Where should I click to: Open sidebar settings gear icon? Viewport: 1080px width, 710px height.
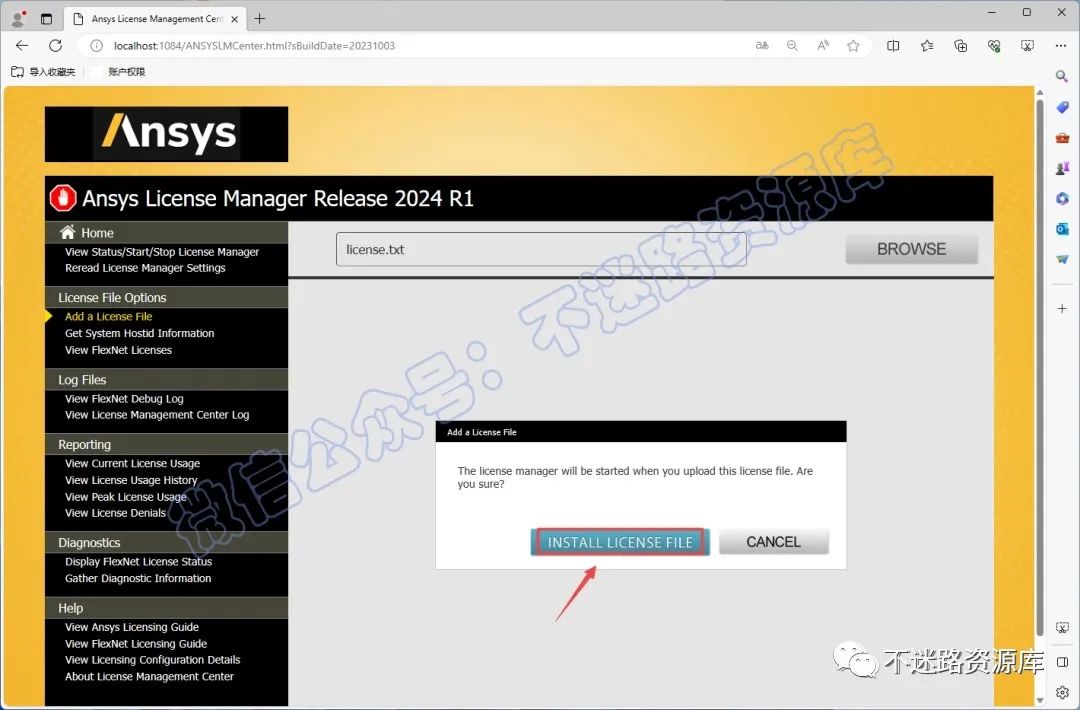(x=1062, y=693)
